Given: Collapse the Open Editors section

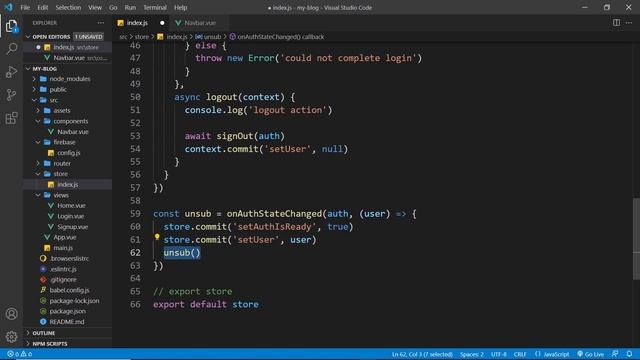Looking at the screenshot, I should 67,37.
